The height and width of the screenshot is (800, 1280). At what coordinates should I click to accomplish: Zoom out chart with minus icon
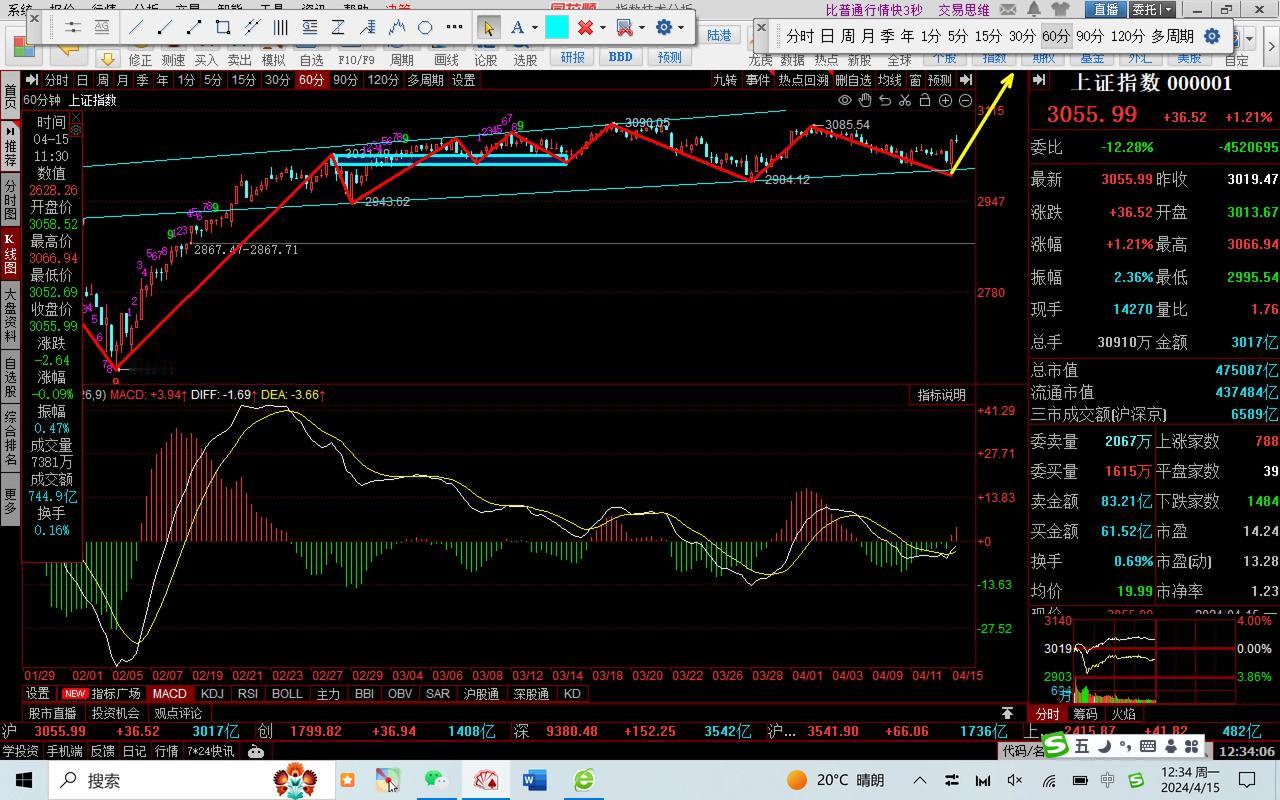coord(965,100)
